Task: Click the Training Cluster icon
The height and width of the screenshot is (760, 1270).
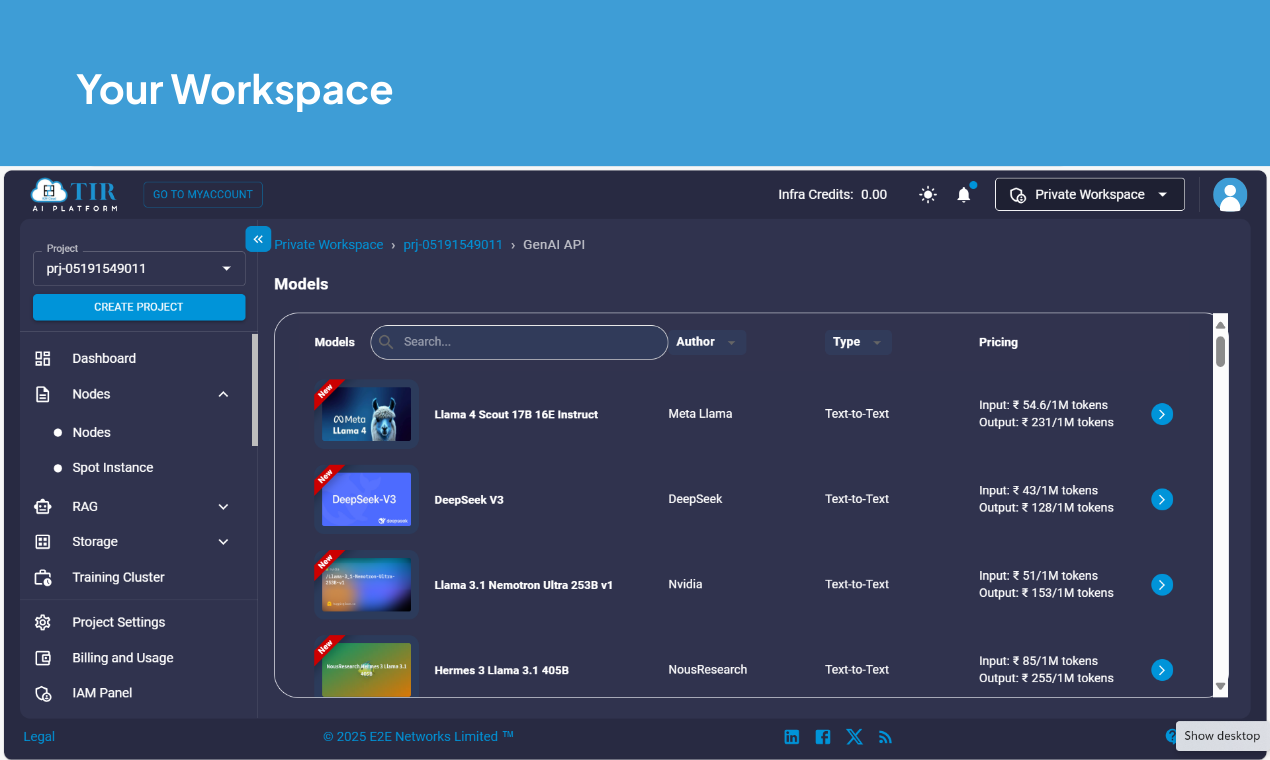Action: pos(43,577)
